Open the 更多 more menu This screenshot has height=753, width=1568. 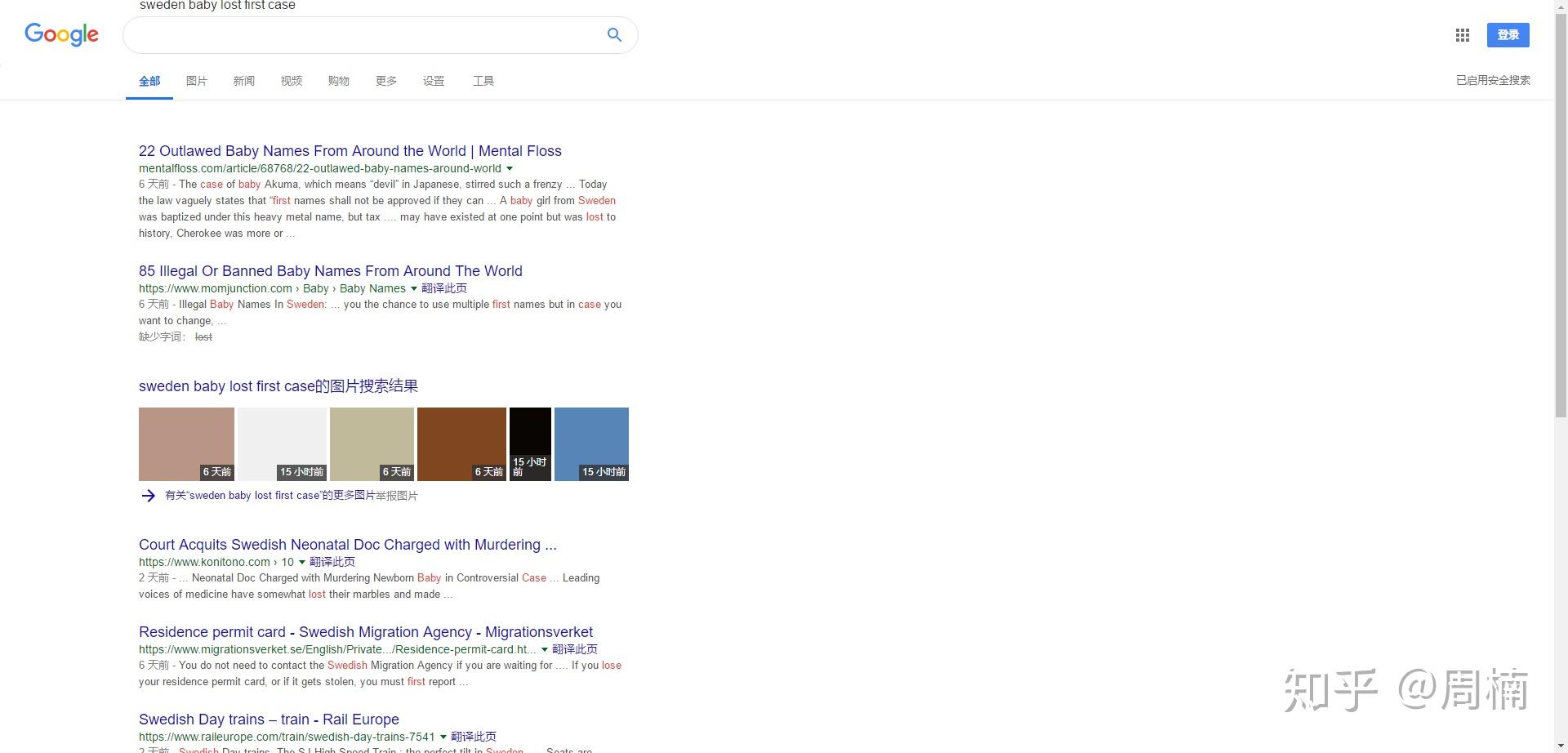385,81
